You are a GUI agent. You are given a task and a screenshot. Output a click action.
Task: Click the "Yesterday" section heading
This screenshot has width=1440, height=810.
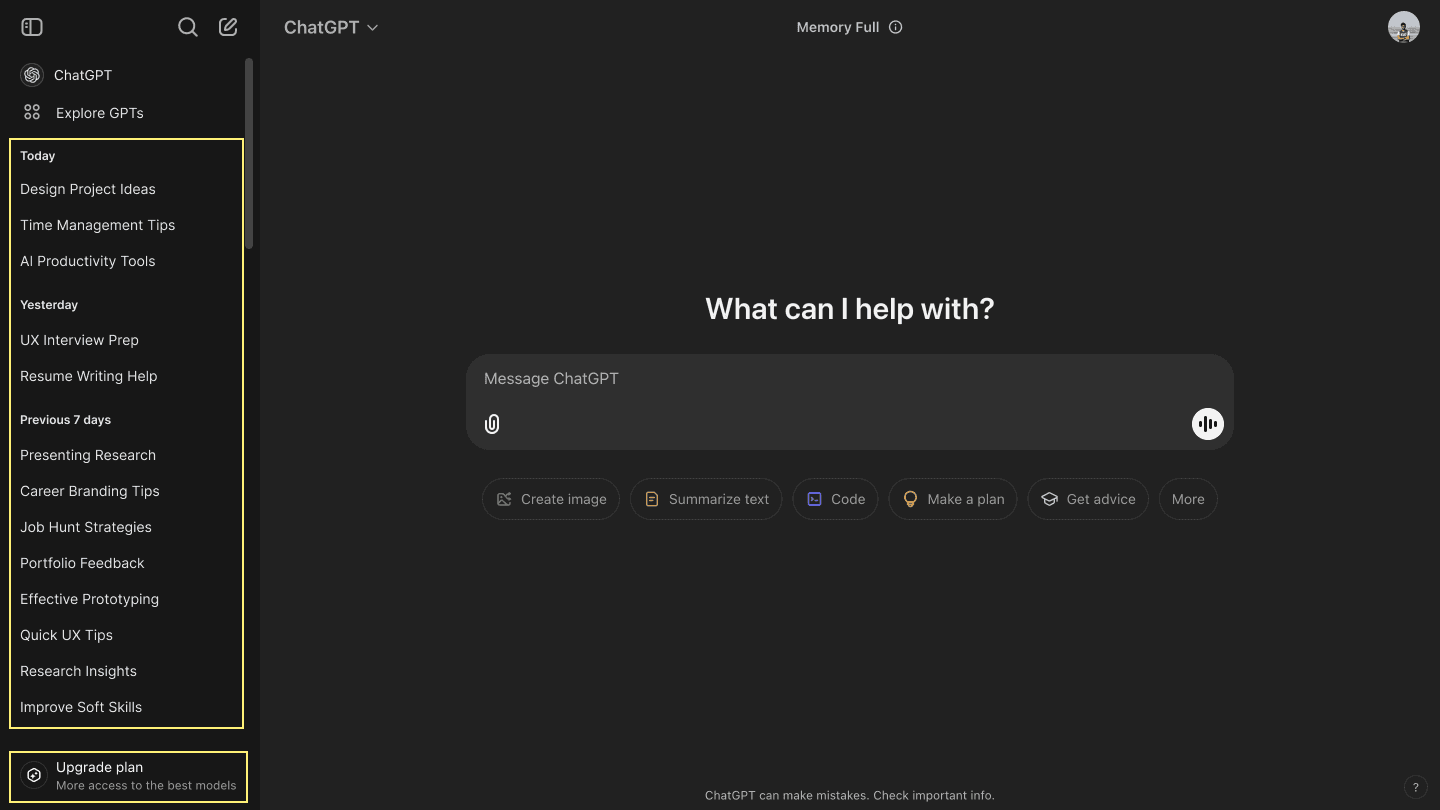[49, 305]
